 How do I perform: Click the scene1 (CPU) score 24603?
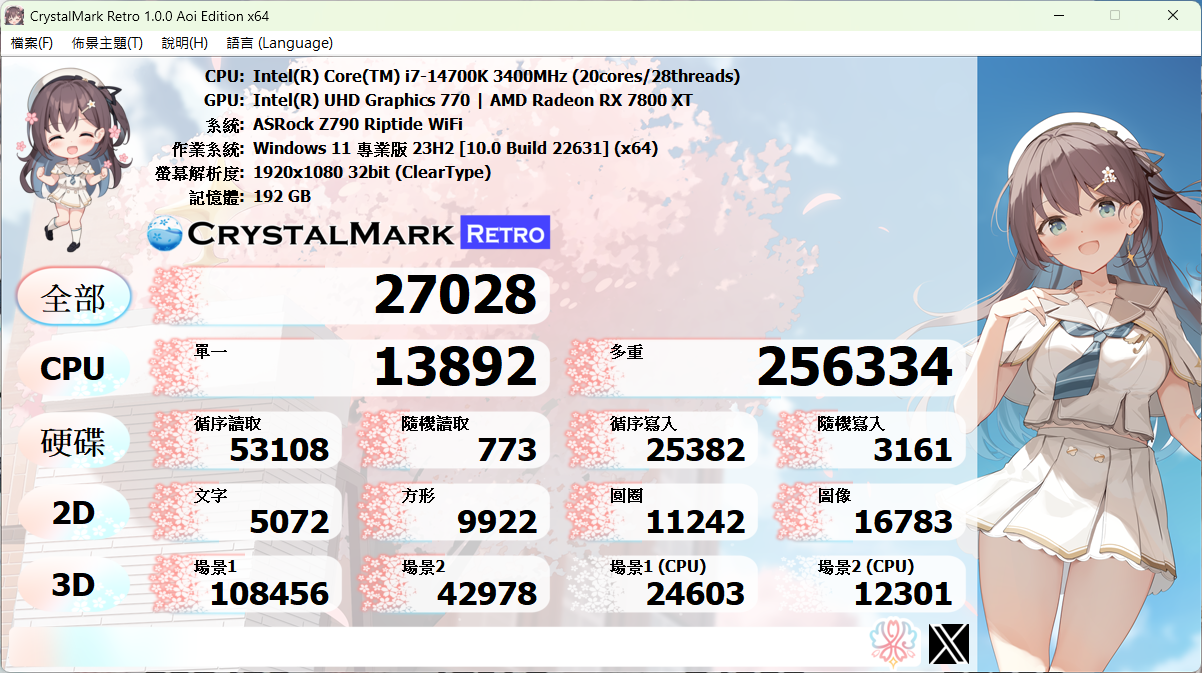coord(695,593)
